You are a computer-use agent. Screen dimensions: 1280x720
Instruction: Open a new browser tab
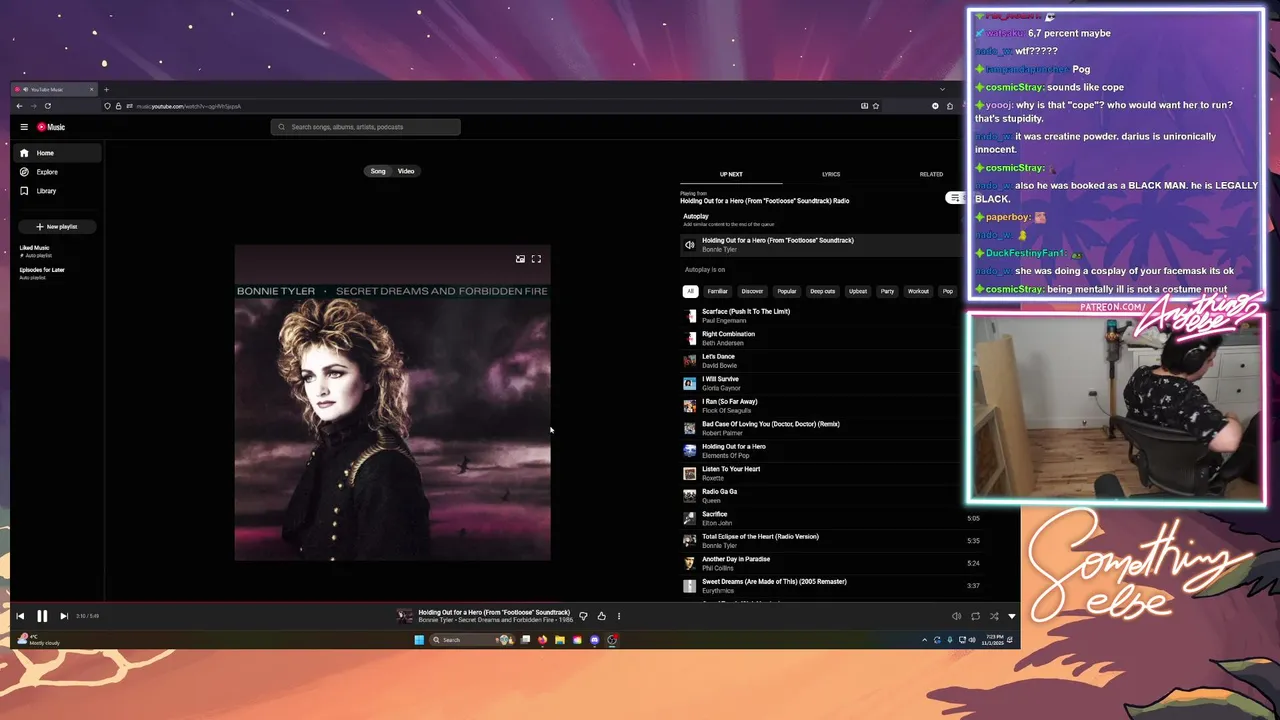[106, 90]
